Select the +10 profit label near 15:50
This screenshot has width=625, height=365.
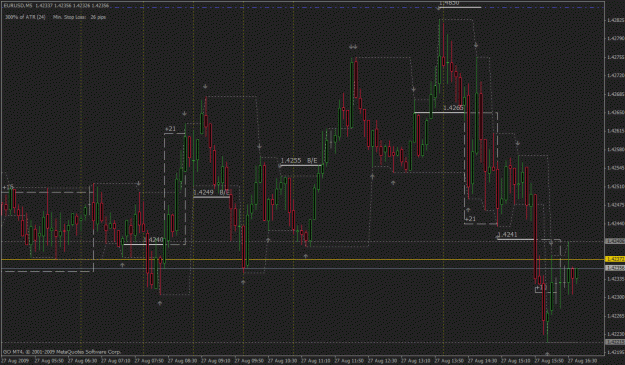tap(541, 287)
